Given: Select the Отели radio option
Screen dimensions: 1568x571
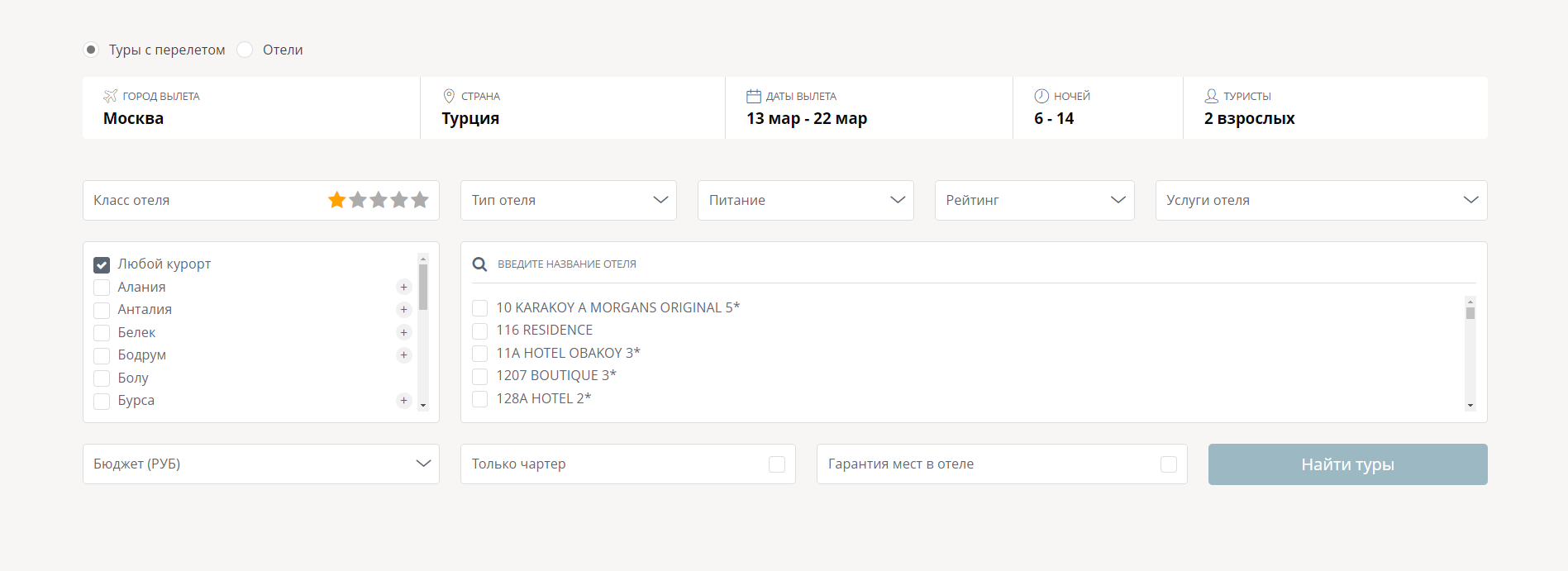Looking at the screenshot, I should [x=245, y=50].
